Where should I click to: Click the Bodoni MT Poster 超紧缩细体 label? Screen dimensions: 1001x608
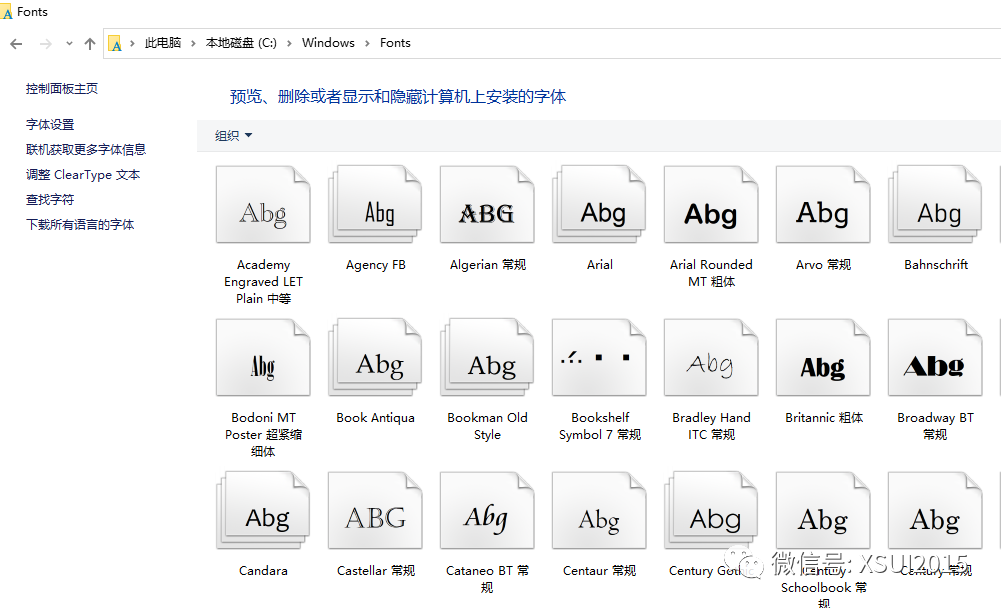click(x=263, y=434)
